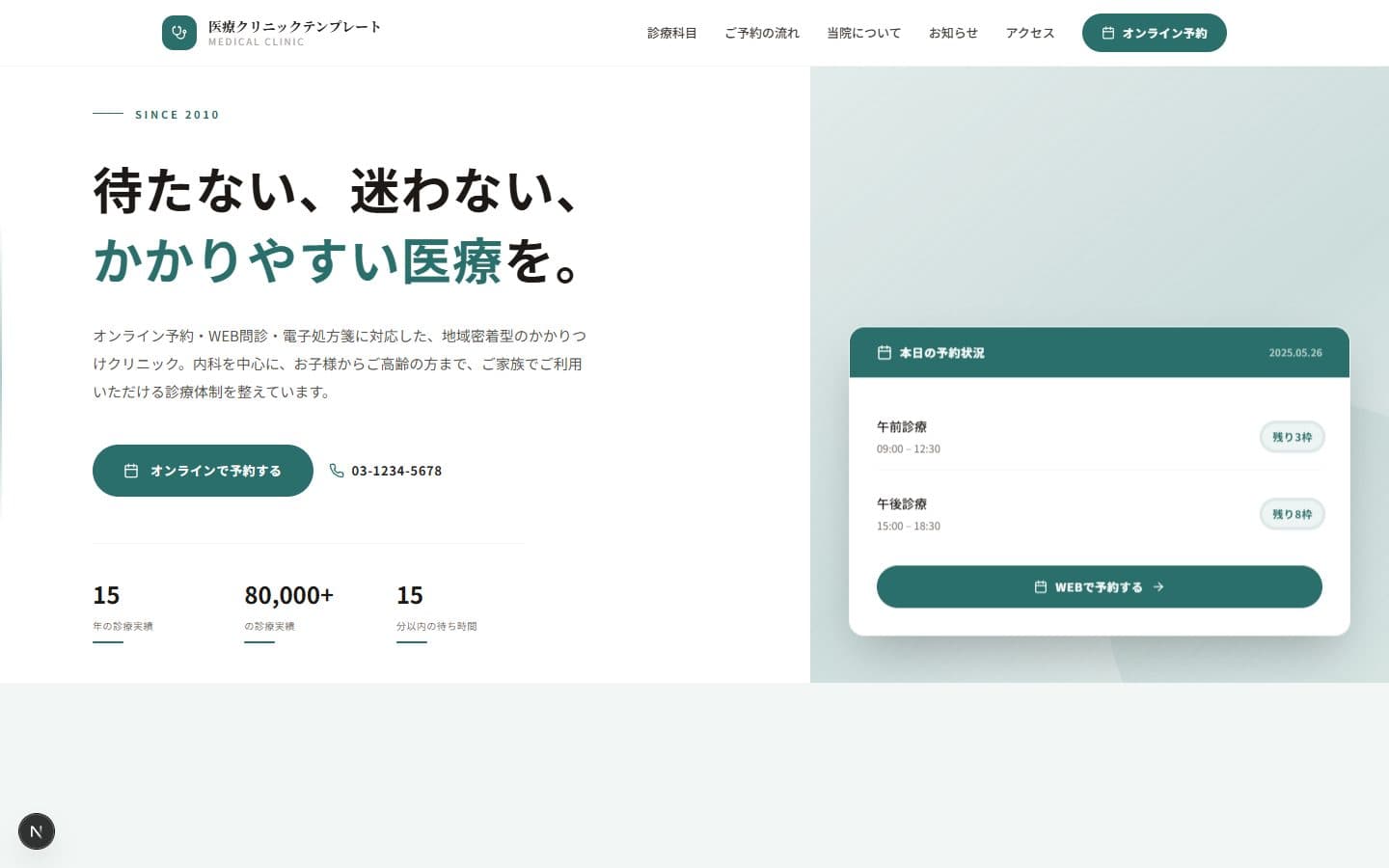
Task: Click the calendar icon in header reservation button
Action: pyautogui.click(x=1108, y=33)
